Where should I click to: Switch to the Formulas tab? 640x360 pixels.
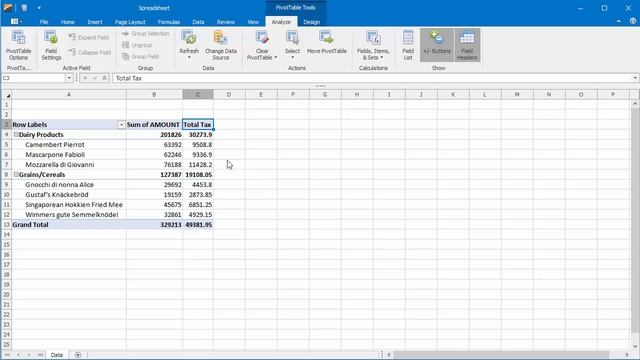click(x=169, y=22)
